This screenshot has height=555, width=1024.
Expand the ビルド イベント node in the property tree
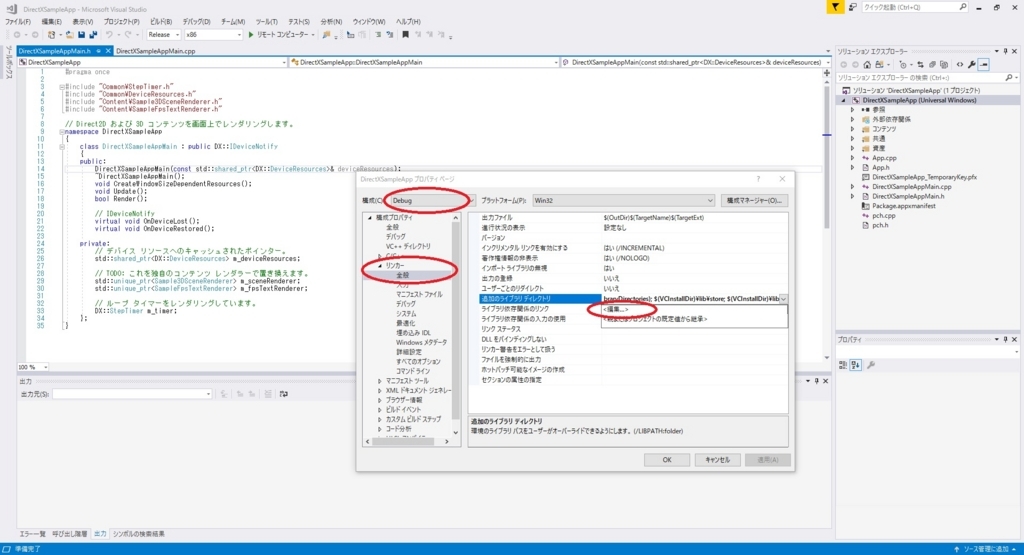coord(379,409)
